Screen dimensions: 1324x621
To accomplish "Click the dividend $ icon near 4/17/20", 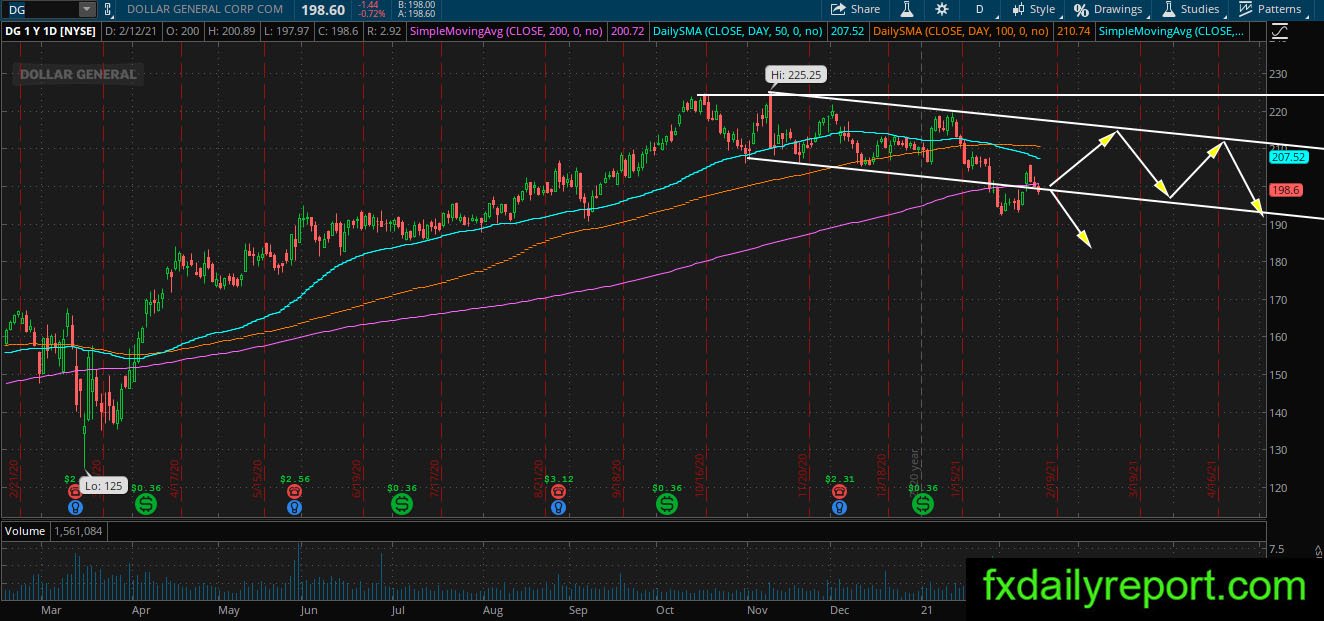I will coord(146,505).
